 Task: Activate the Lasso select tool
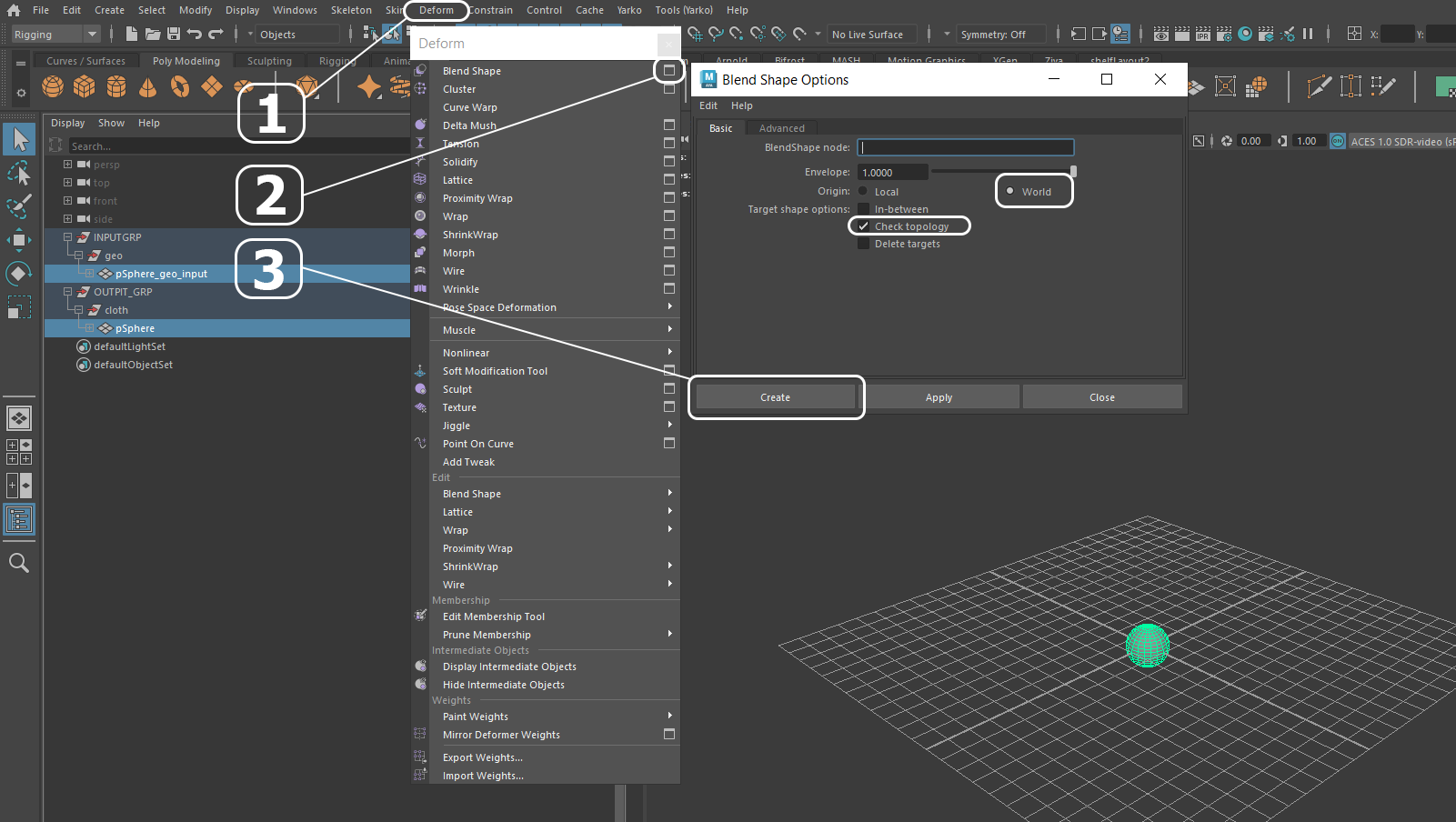18,173
